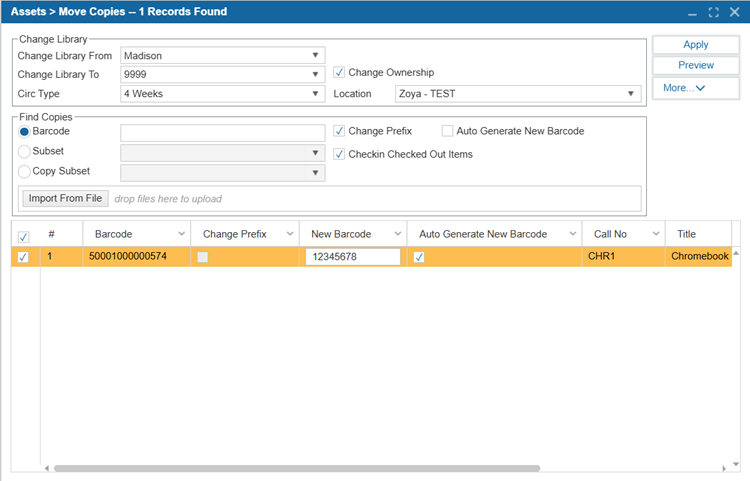This screenshot has height=481, width=750.
Task: Click the Preview button
Action: [695, 65]
